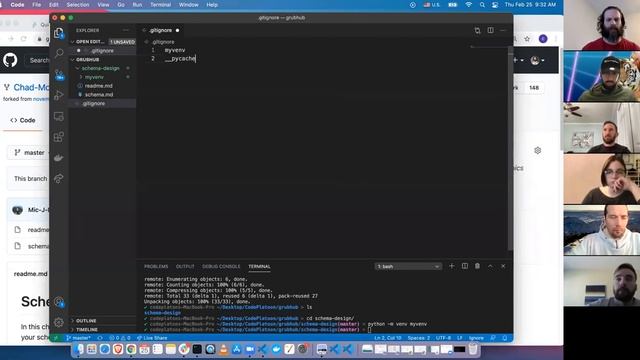Open the Go menu in menu bar
Viewport: 640px width, 360px height.
pos(121,4)
